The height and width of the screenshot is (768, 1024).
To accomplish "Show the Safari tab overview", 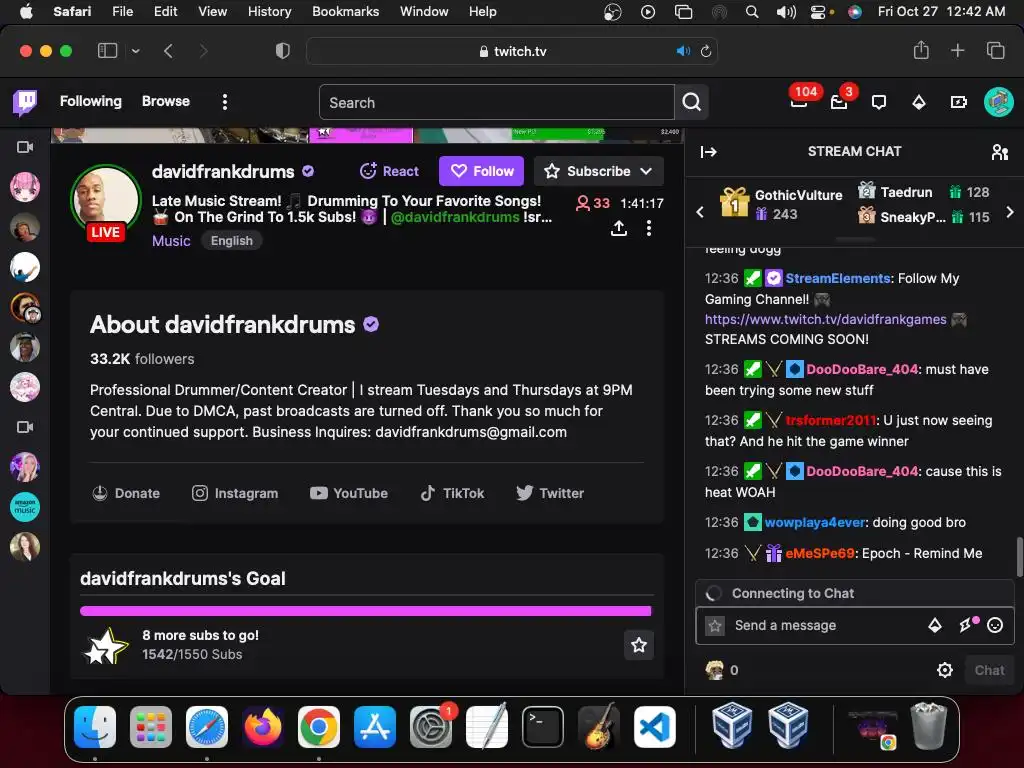I will pos(995,50).
